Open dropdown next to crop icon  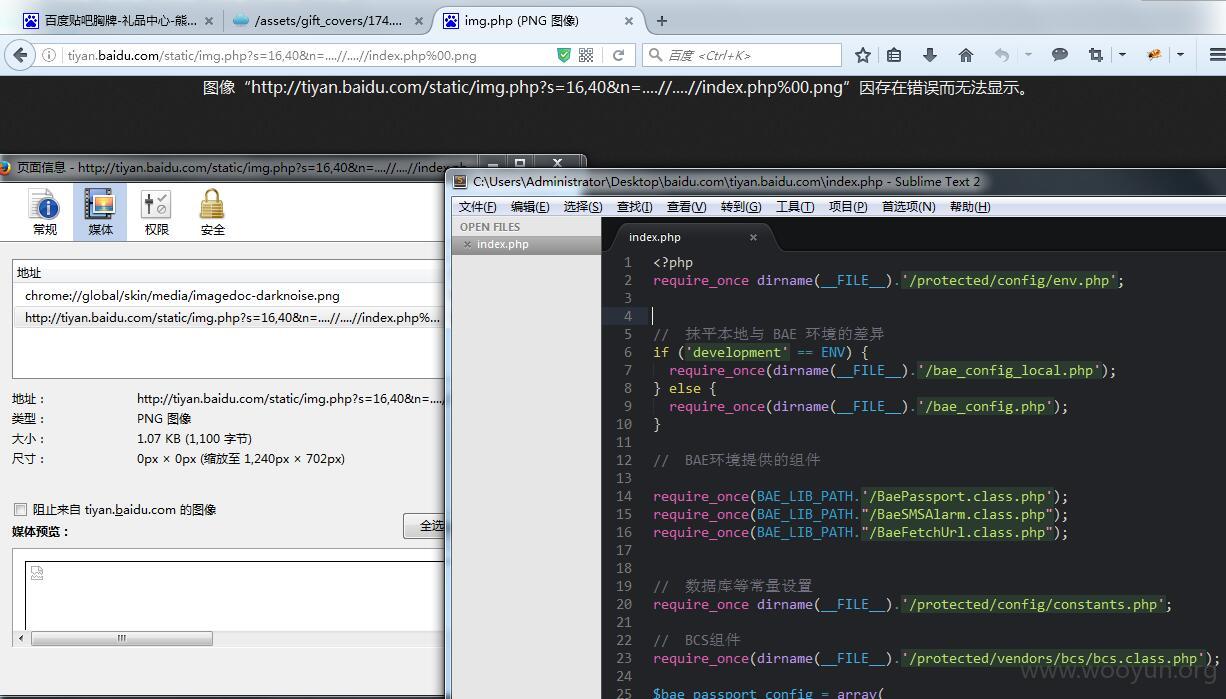1122,56
